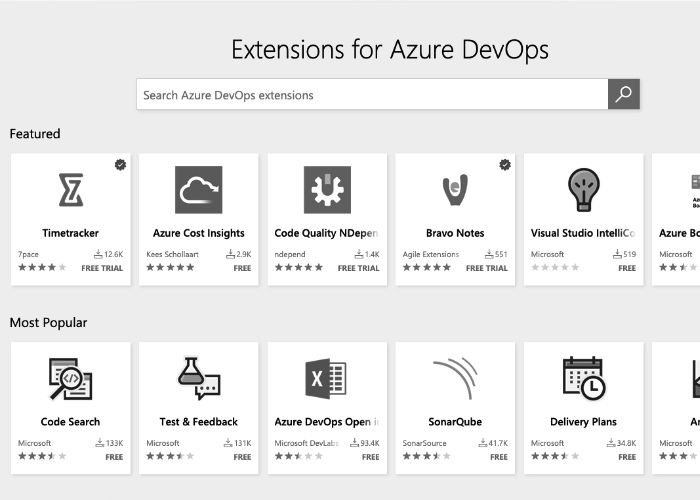Open the Timetracker hourglass icon

(x=70, y=189)
